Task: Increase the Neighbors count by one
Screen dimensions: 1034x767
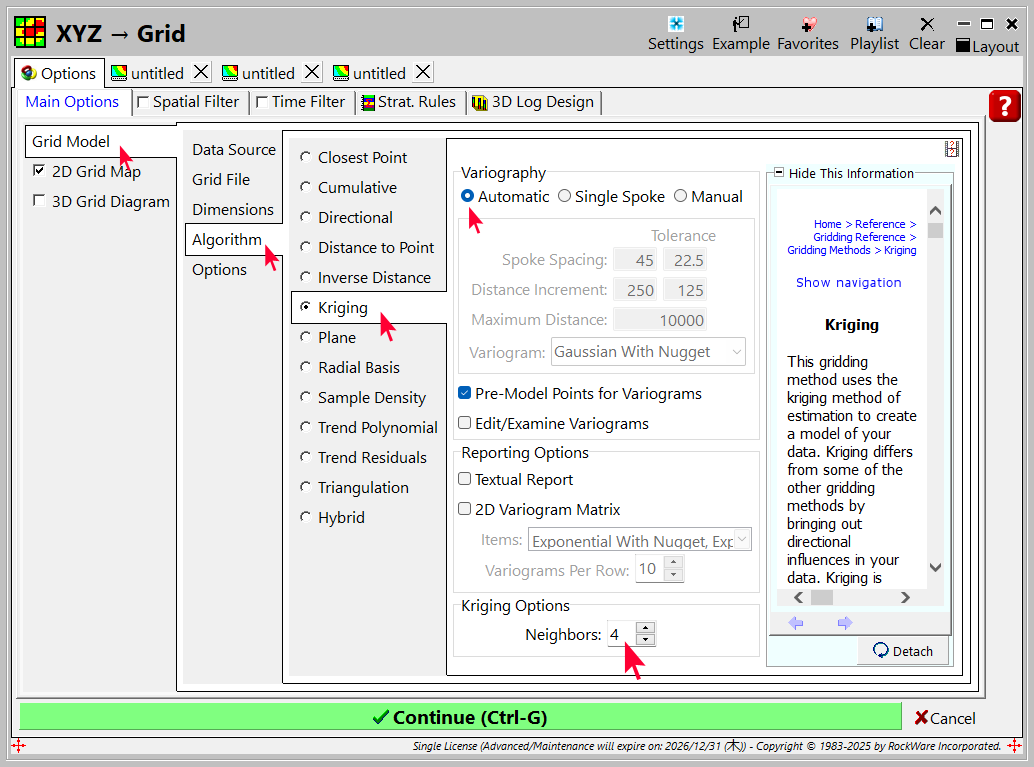Action: coord(645,628)
